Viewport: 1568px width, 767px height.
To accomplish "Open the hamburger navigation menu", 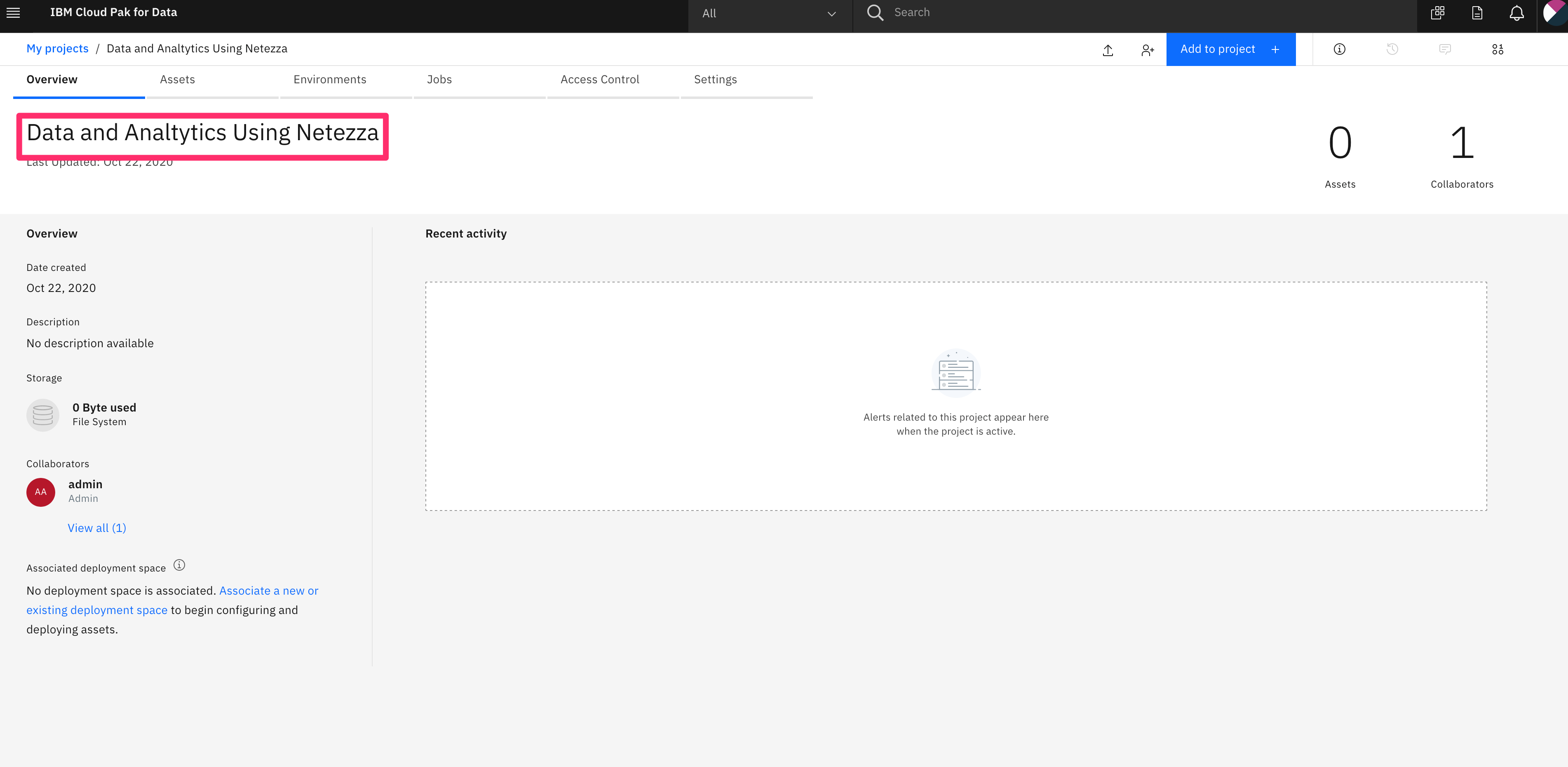I will [x=13, y=13].
